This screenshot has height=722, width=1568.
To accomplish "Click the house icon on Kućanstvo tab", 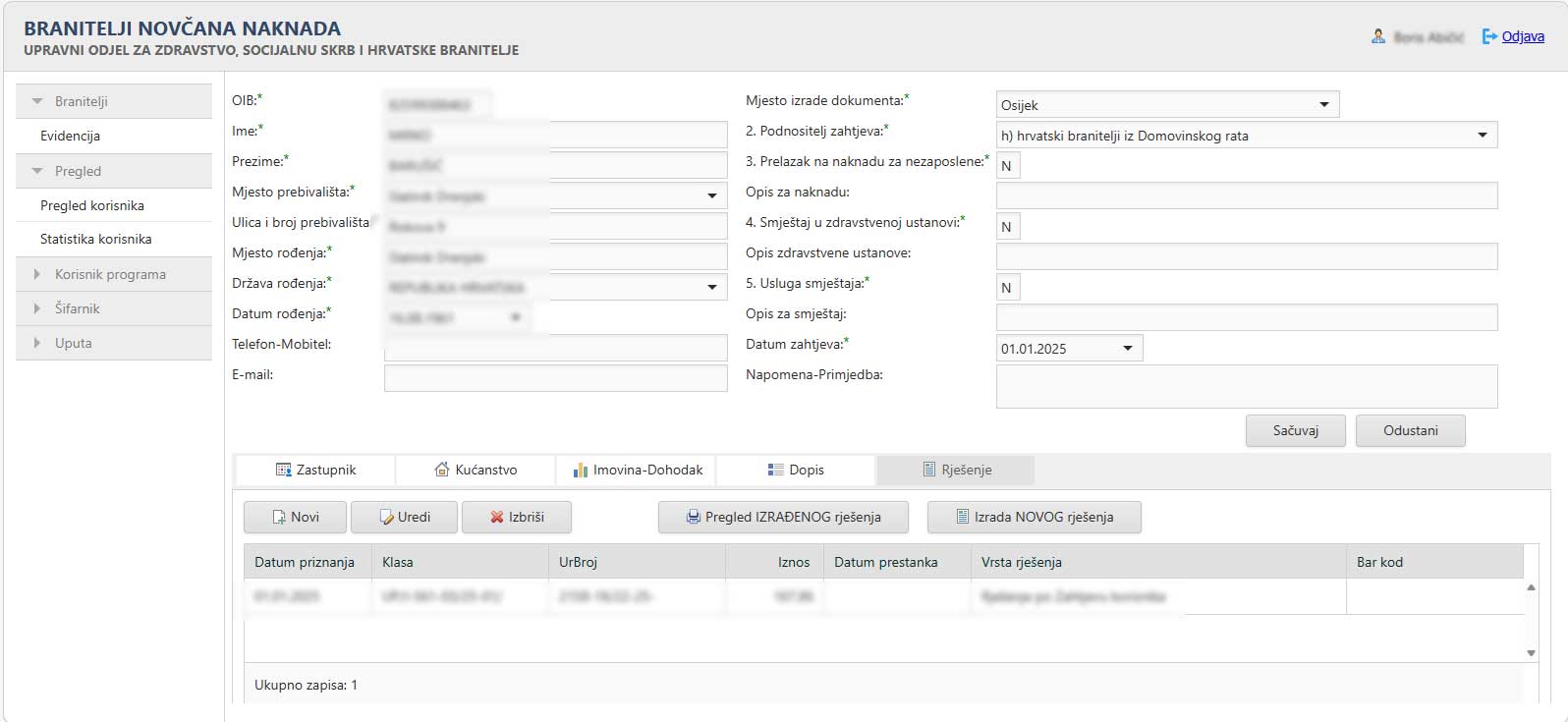I will (x=442, y=471).
